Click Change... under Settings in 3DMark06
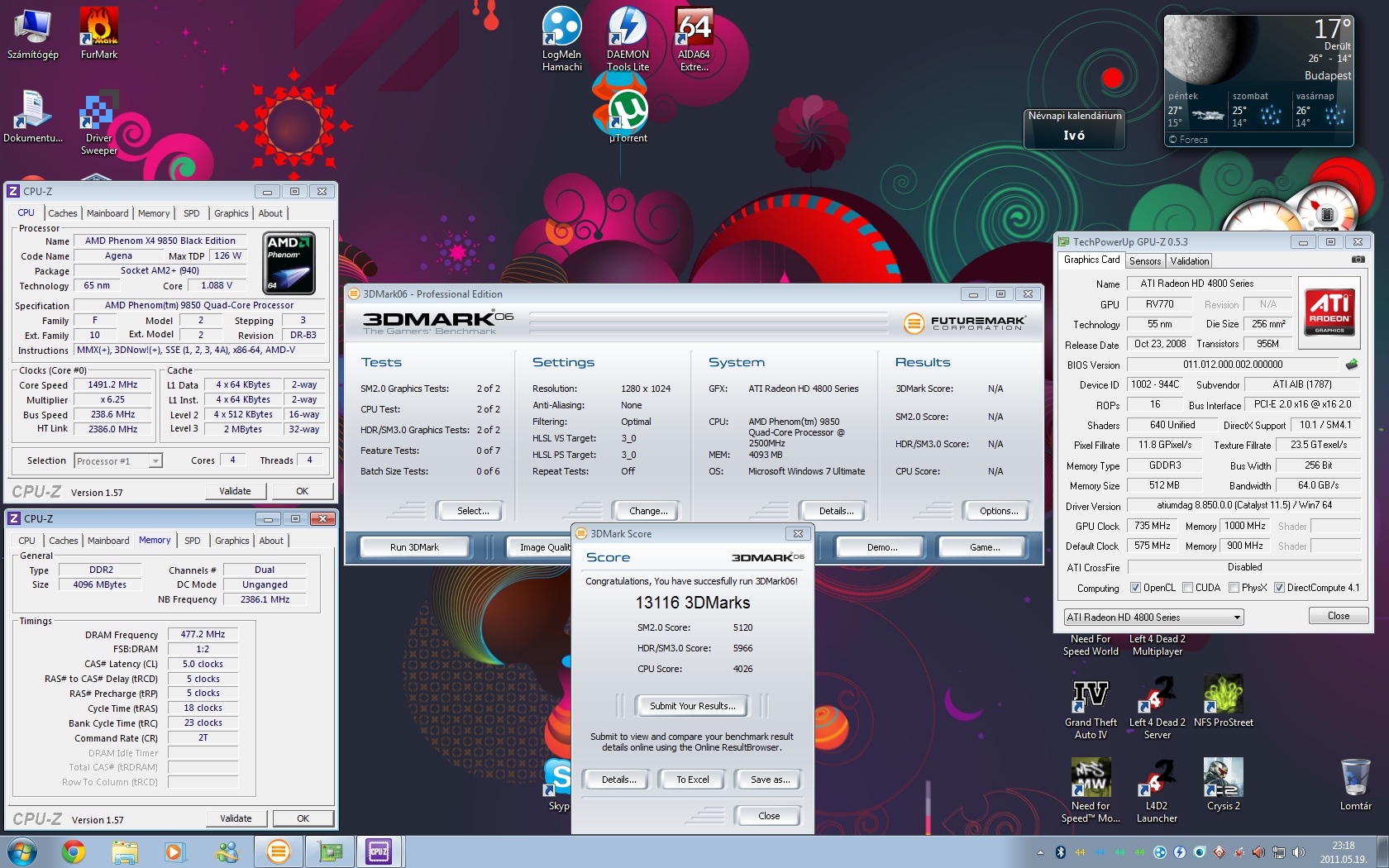Image resolution: width=1389 pixels, height=868 pixels. (648, 511)
